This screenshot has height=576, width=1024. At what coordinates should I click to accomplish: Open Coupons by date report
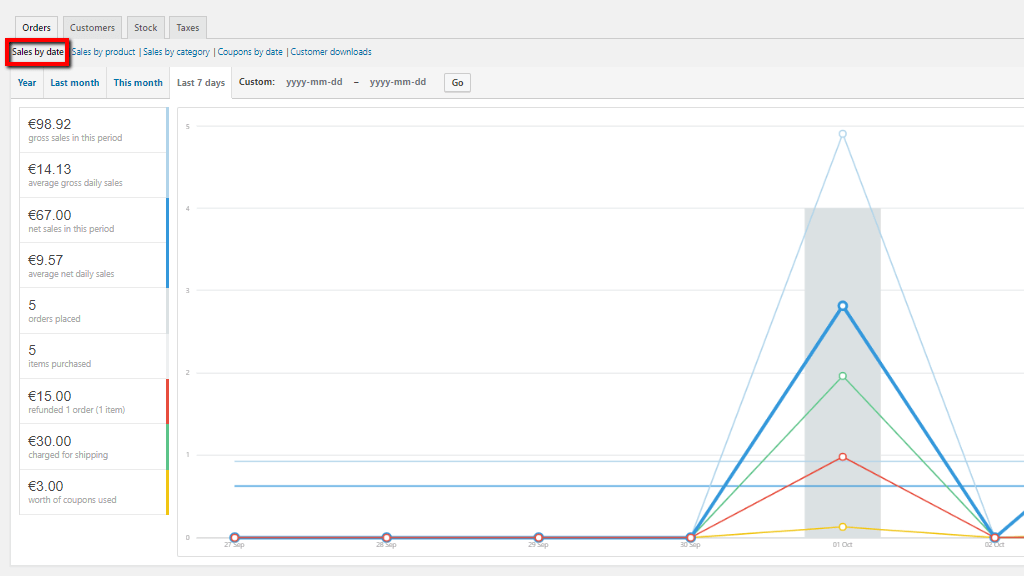click(251, 52)
